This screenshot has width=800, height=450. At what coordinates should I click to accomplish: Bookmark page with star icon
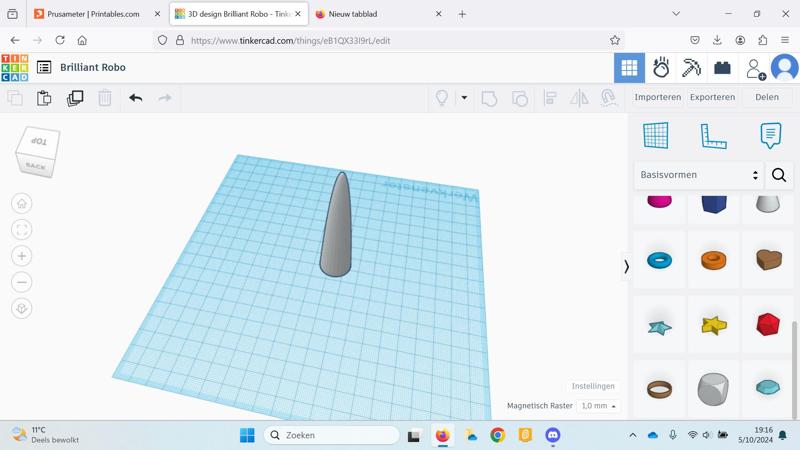pyautogui.click(x=615, y=40)
